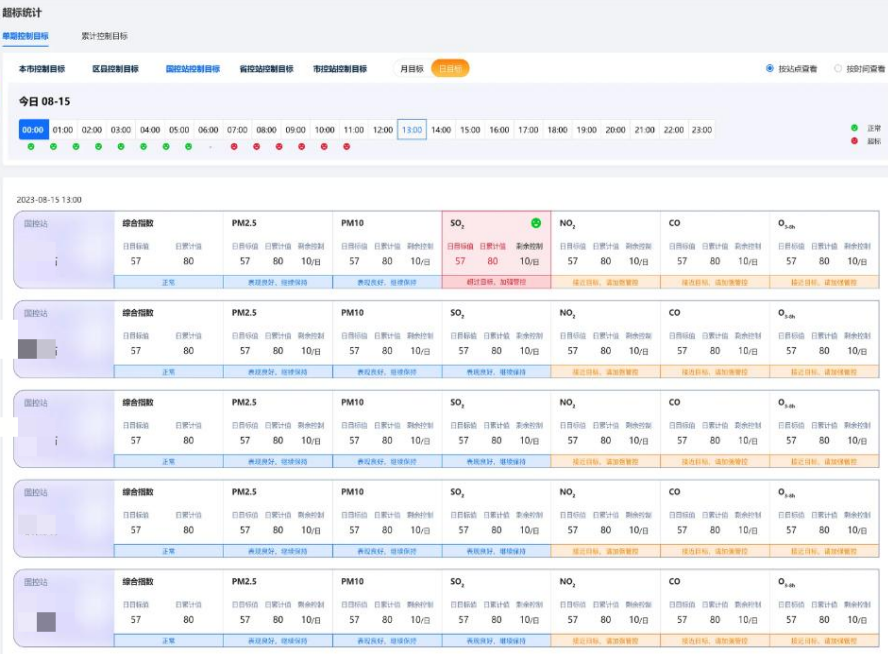Click the red 超标 legend dot
The height and width of the screenshot is (654, 888).
click(x=854, y=141)
